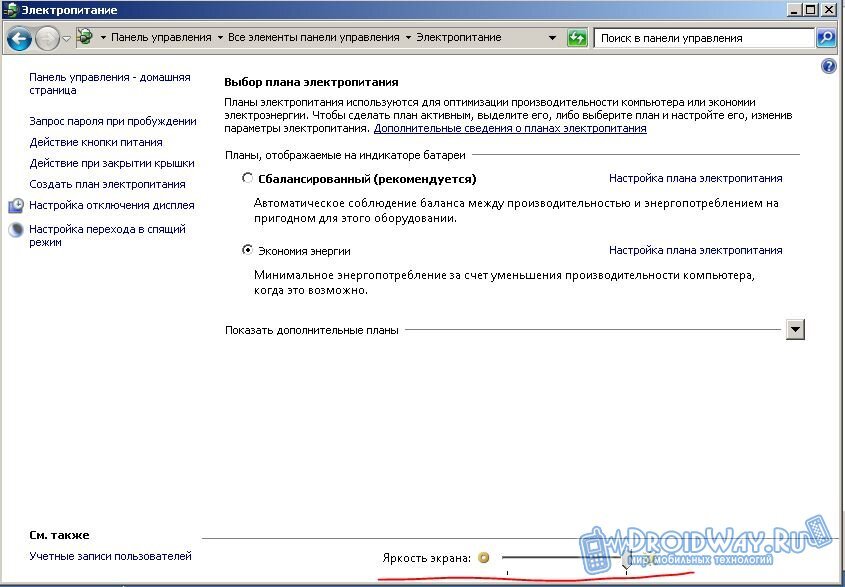
Task: Minimize the Электропитание window
Action: coord(794,10)
